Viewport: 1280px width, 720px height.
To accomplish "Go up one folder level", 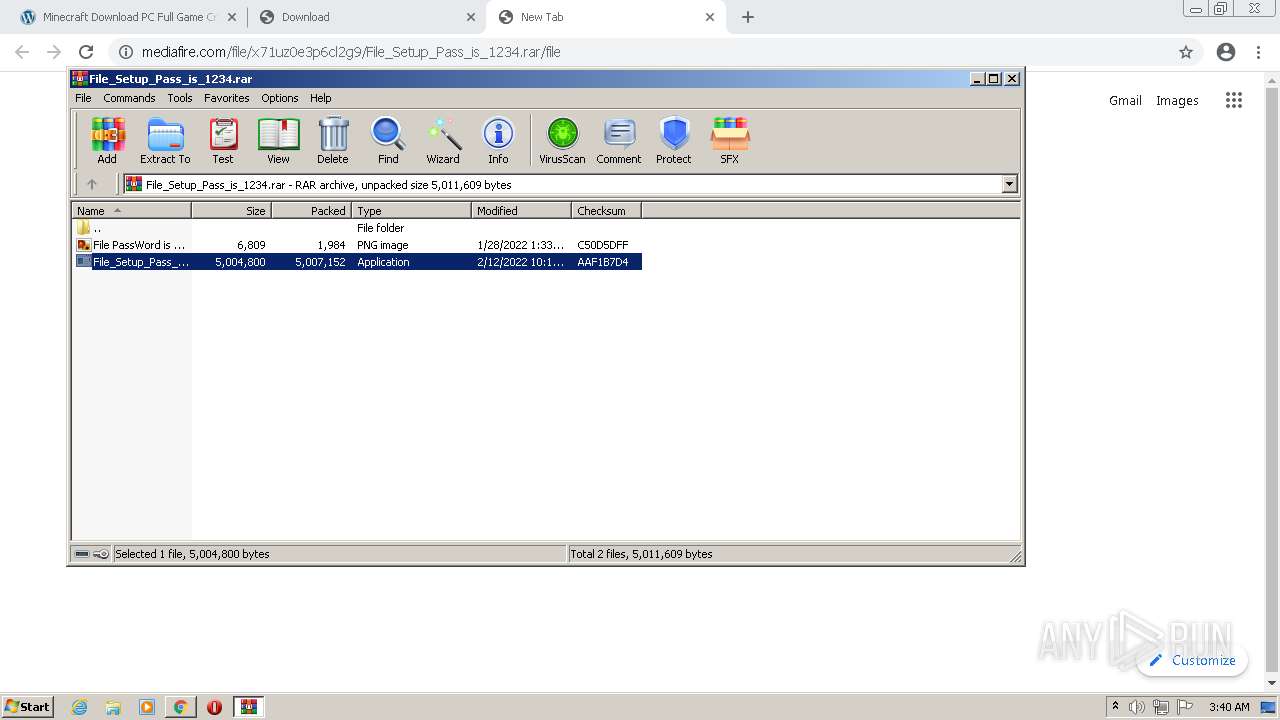I will pos(92,184).
